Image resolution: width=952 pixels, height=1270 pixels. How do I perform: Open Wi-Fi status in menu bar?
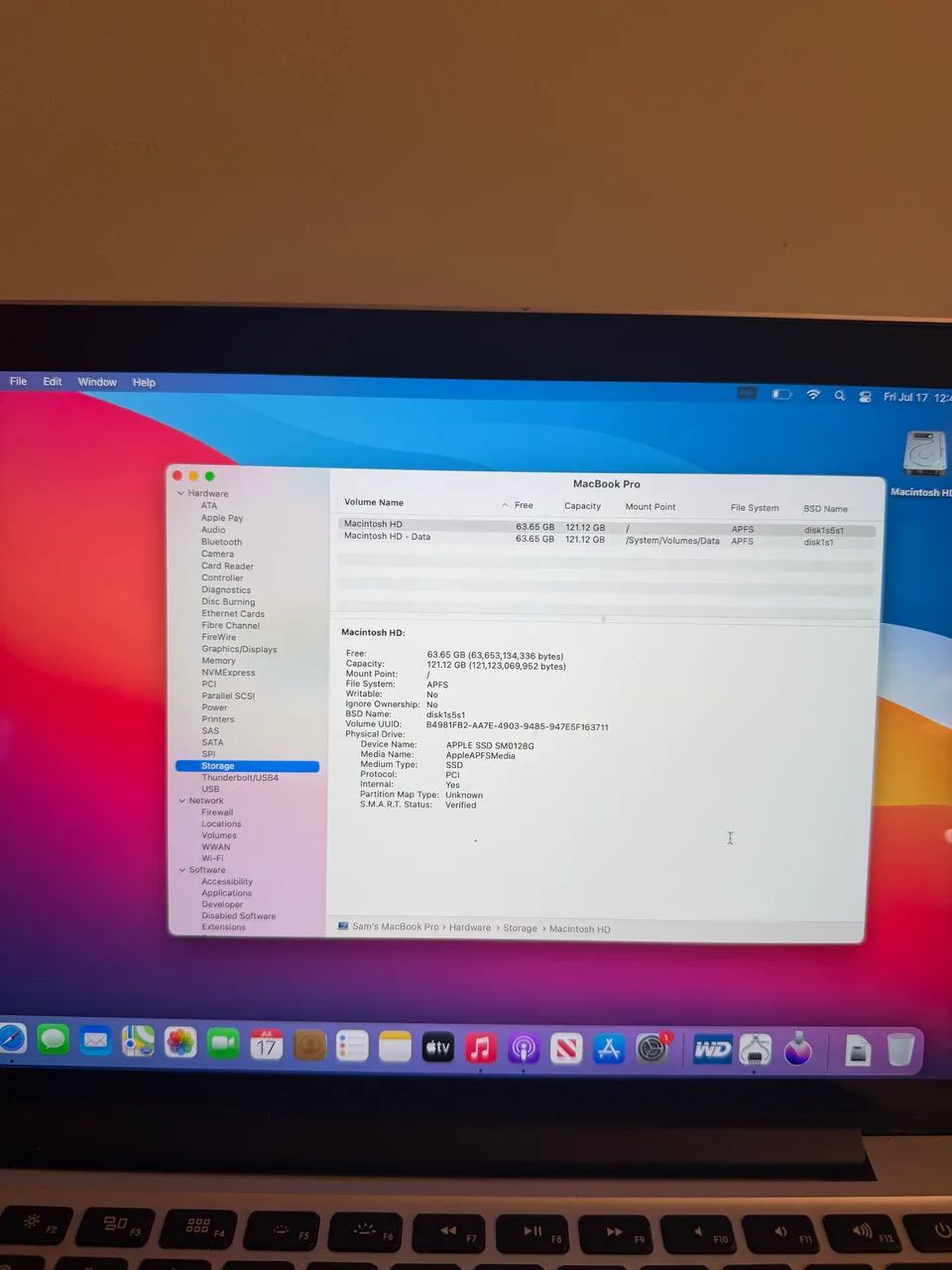(813, 395)
